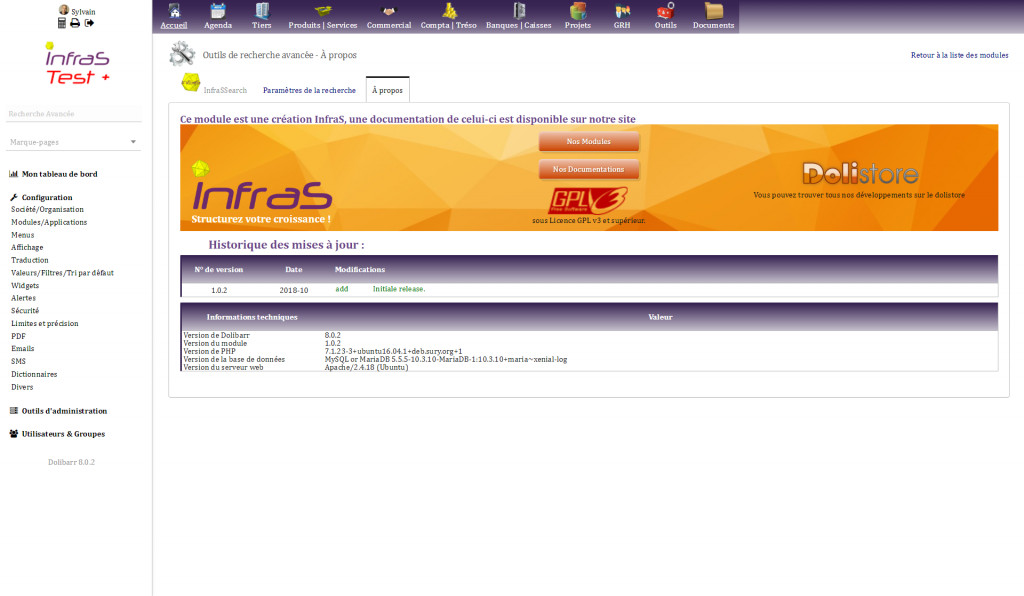Click the Nos Modules button
This screenshot has width=1024, height=596.
click(588, 141)
